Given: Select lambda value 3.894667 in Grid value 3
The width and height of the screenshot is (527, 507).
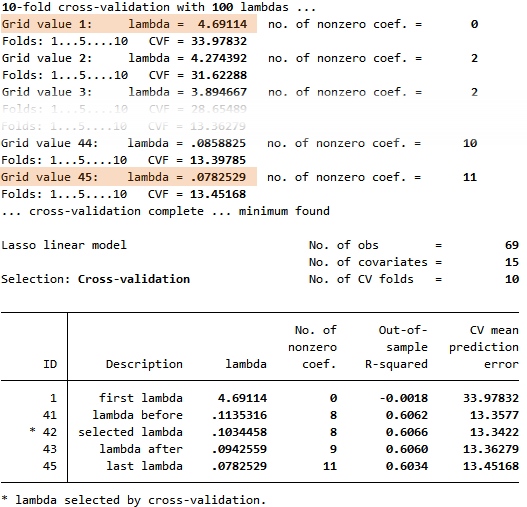Looking at the screenshot, I should tap(219, 92).
